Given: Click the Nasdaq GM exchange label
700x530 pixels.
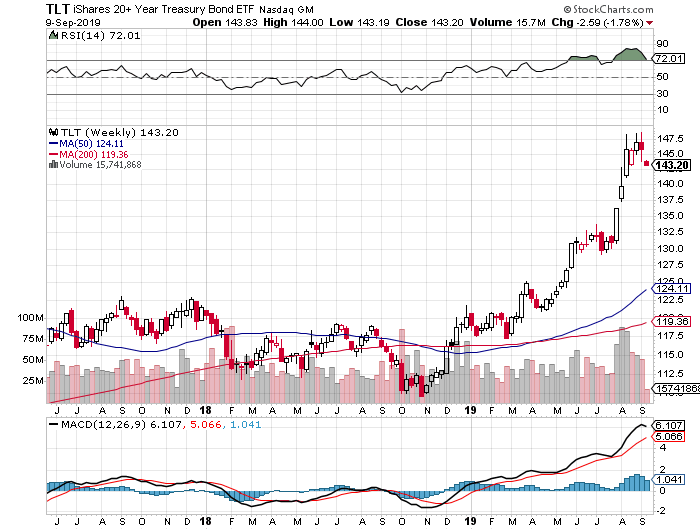Looking at the screenshot, I should [x=287, y=9].
